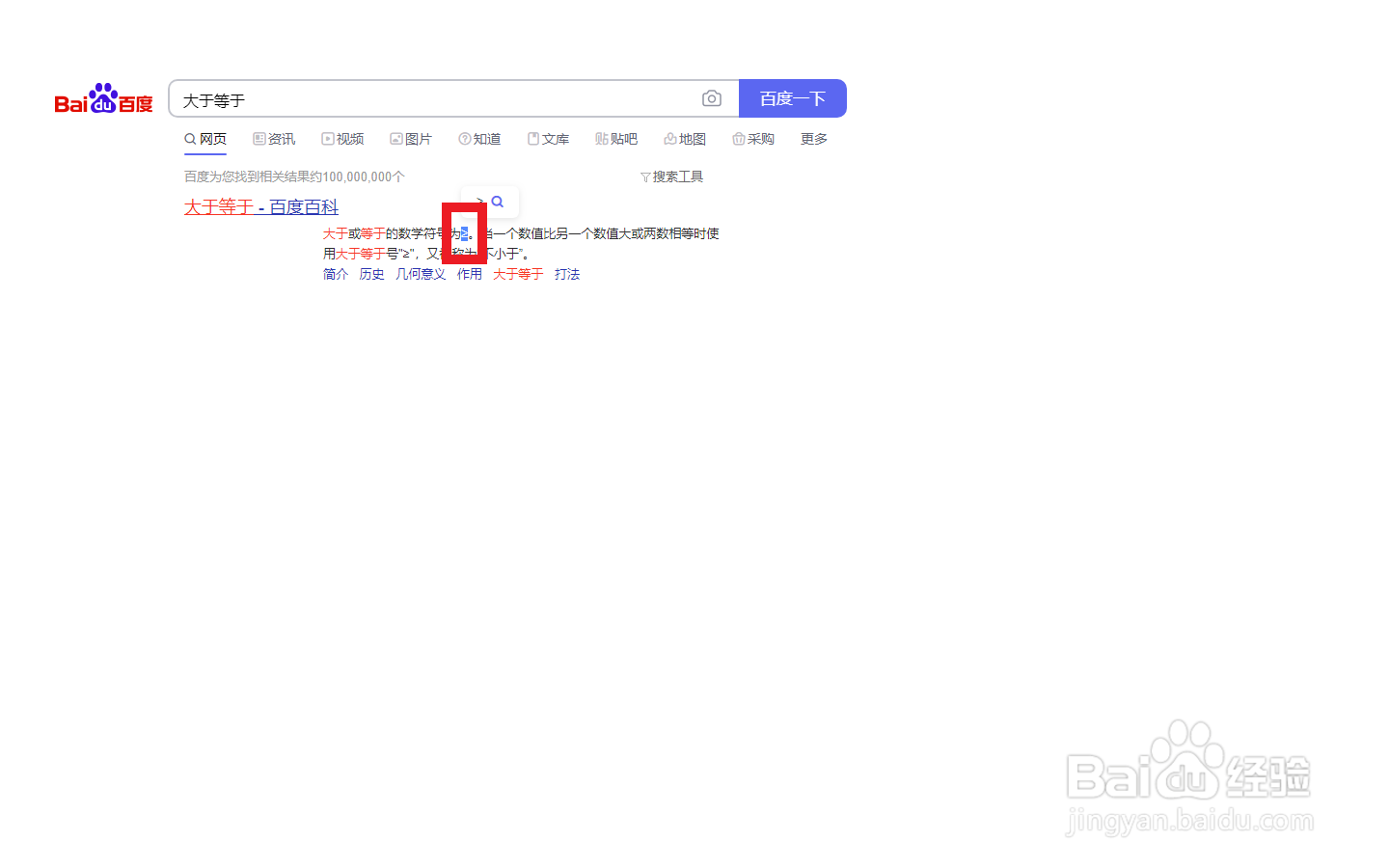The height and width of the screenshot is (868, 1389).
Task: Select the 网页 tab
Action: pyautogui.click(x=205, y=139)
